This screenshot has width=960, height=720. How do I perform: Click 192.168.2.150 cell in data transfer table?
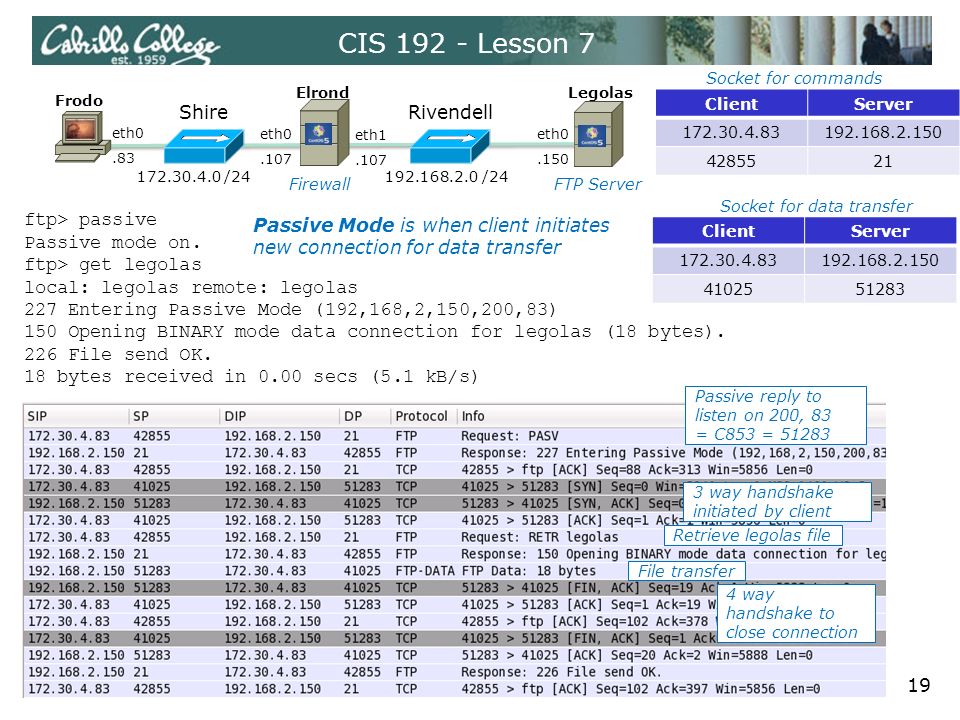[880, 260]
